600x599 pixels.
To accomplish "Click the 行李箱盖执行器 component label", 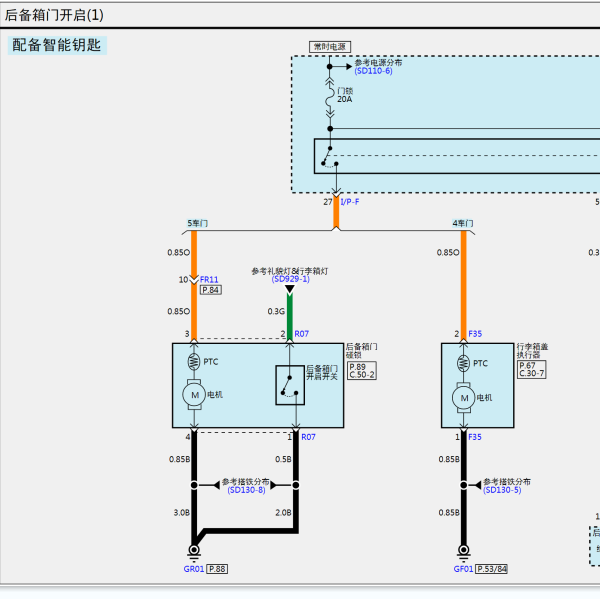I will pyautogui.click(x=532, y=351).
